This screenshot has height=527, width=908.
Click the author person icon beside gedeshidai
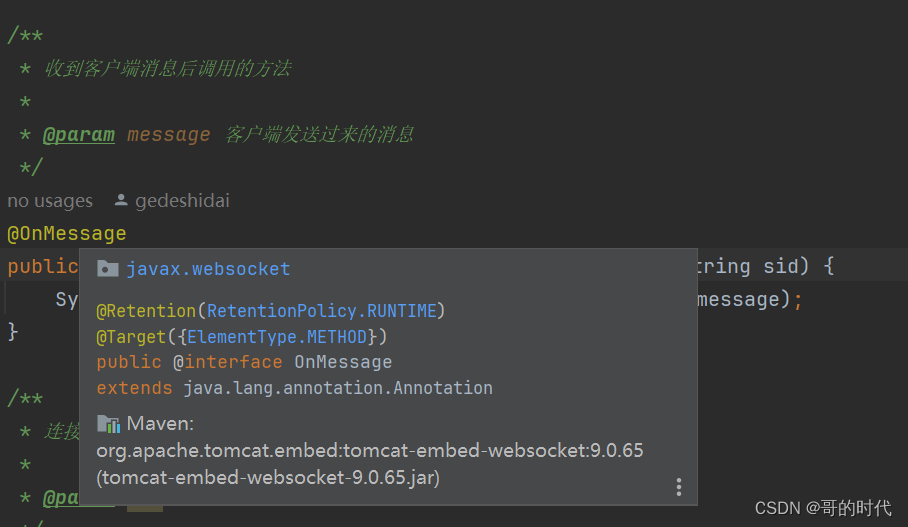[121, 200]
